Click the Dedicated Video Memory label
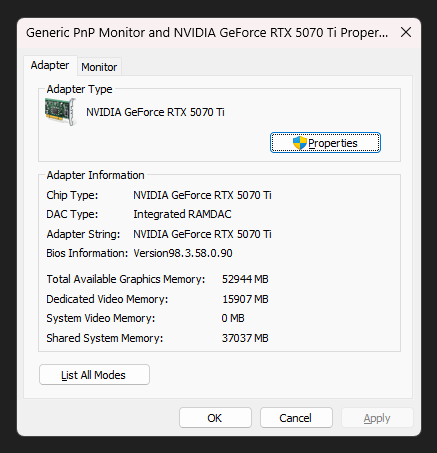 tap(107, 299)
